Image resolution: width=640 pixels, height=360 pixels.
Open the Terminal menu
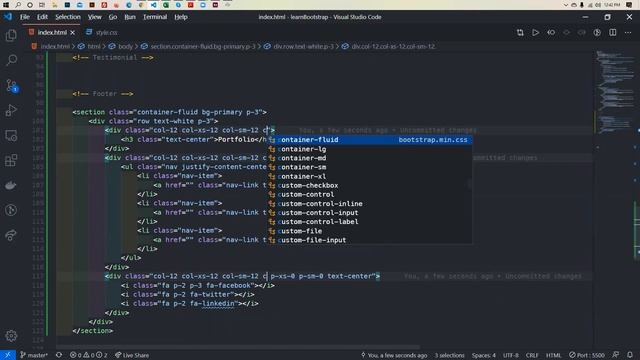[155, 17]
